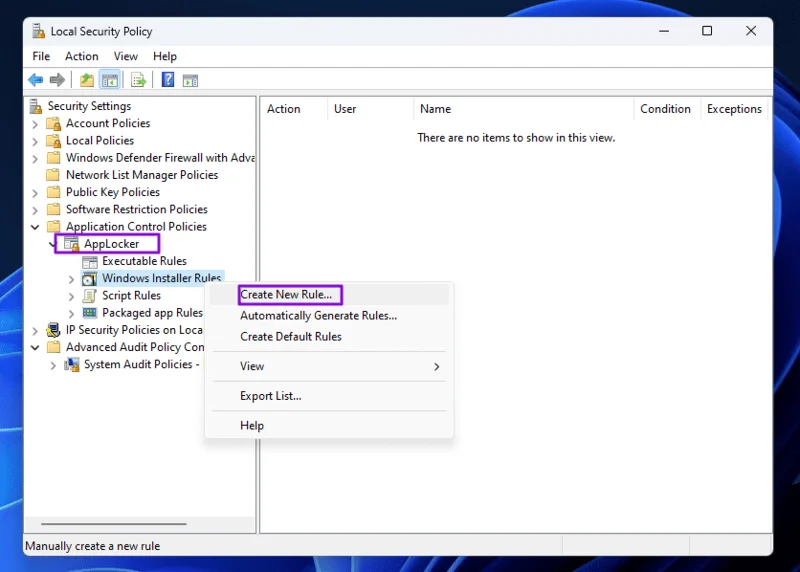Screen dimensions: 800x572
Task: Click the System Audit Policies icon
Action: [72, 365]
